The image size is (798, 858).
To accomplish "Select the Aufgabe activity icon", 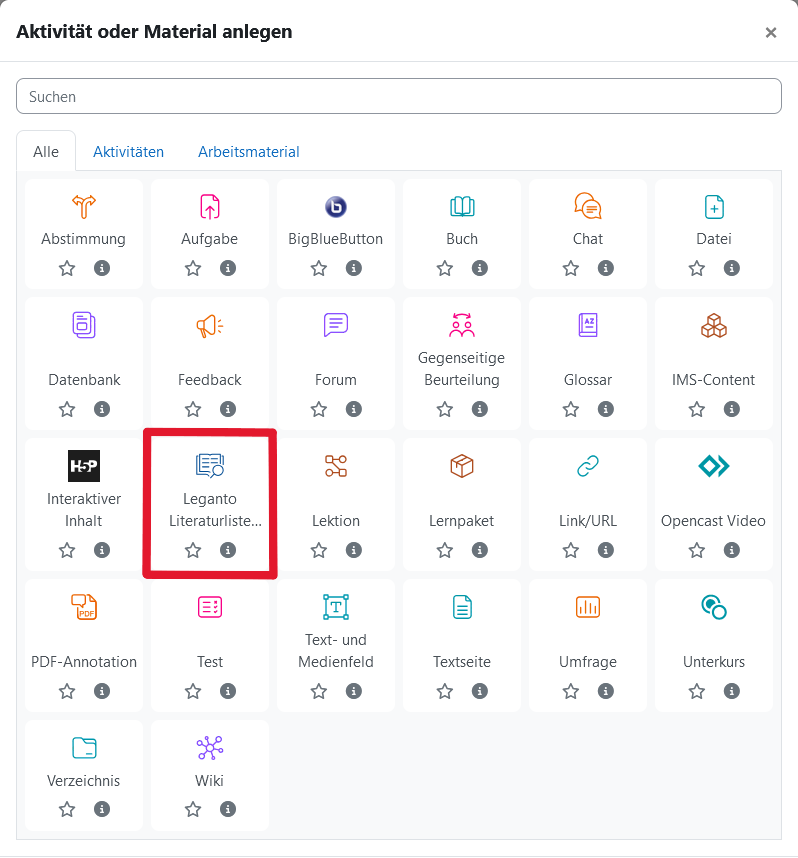I will click(209, 207).
